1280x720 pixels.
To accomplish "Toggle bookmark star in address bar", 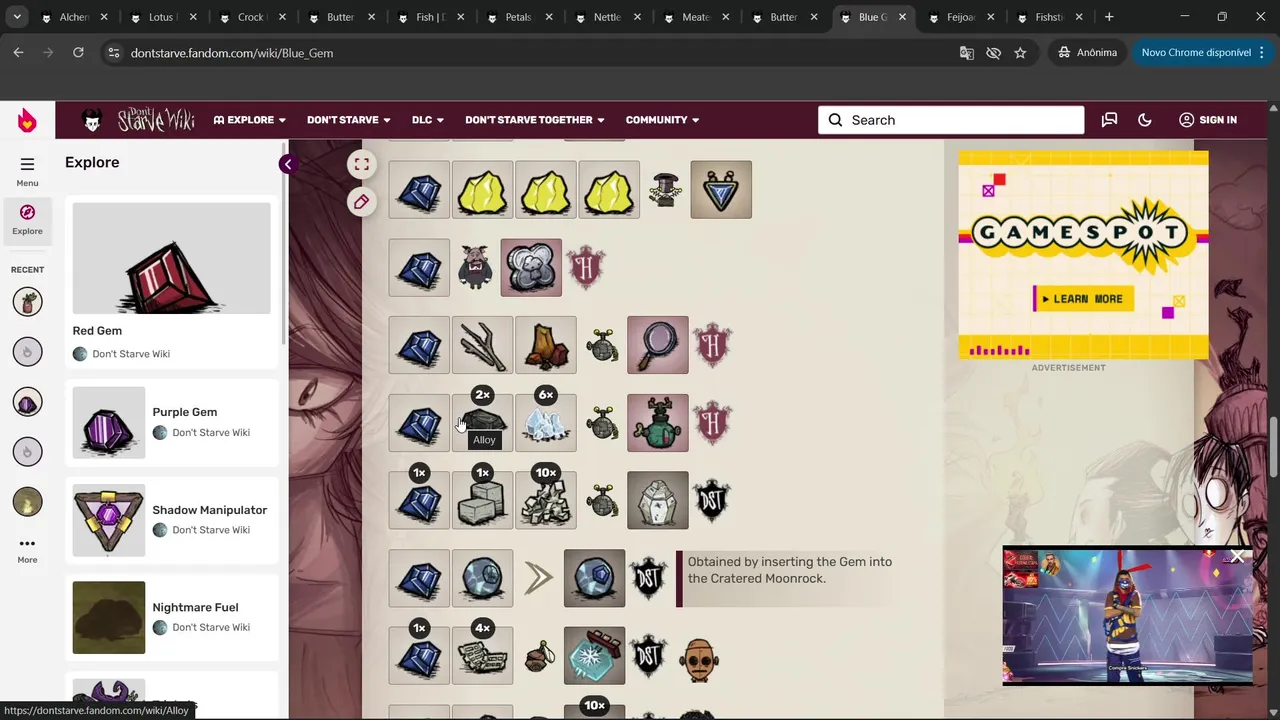I will point(1020,53).
